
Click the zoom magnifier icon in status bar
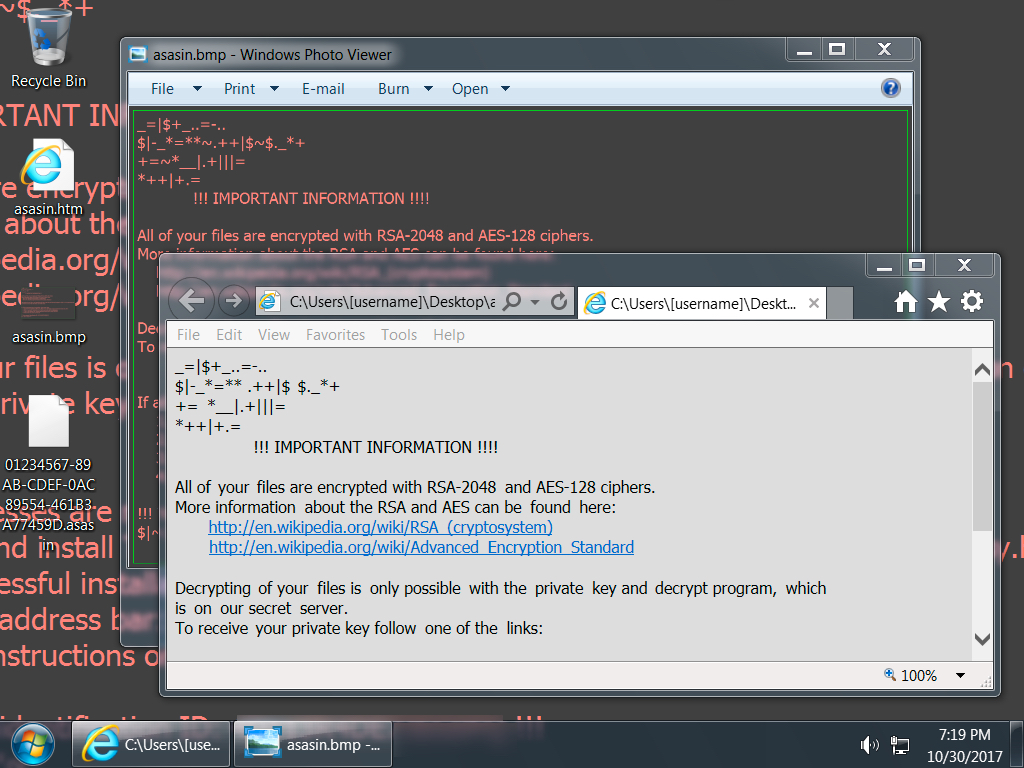890,674
